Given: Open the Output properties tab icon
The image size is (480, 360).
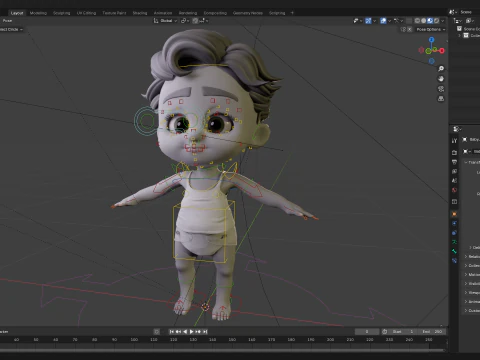Looking at the screenshot, I should click(454, 162).
